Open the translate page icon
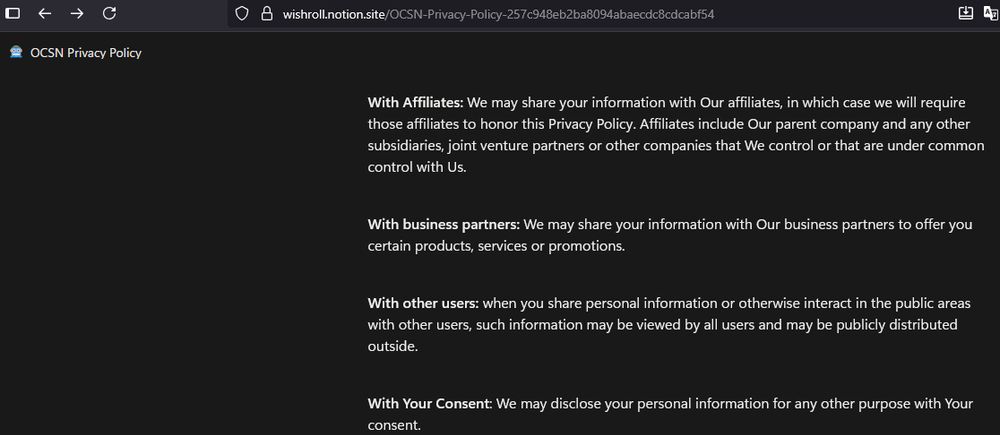 click(991, 14)
